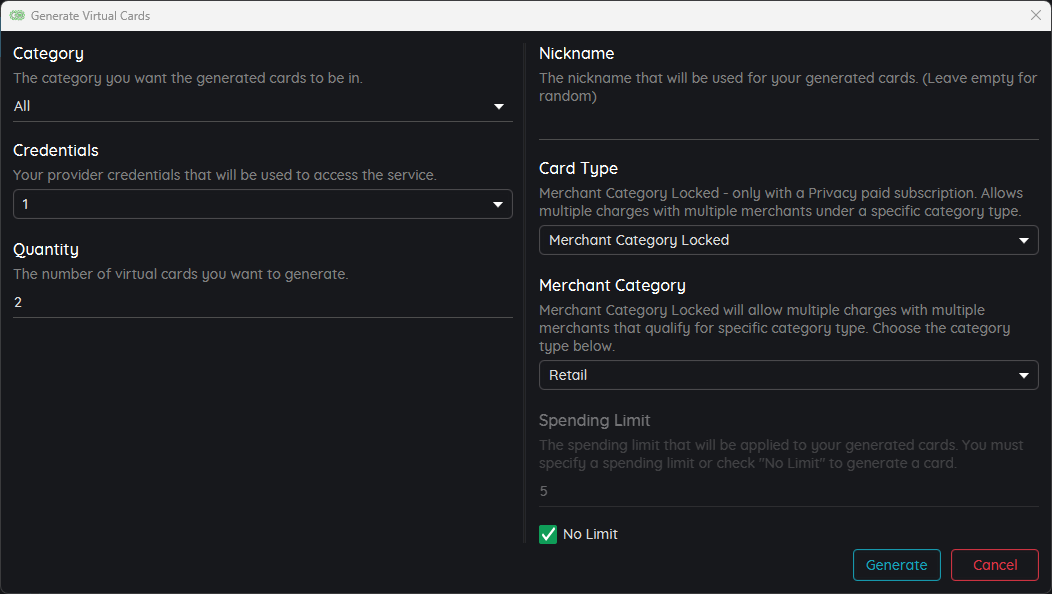The width and height of the screenshot is (1052, 594).
Task: Click the No Limit label text
Action: click(x=590, y=534)
